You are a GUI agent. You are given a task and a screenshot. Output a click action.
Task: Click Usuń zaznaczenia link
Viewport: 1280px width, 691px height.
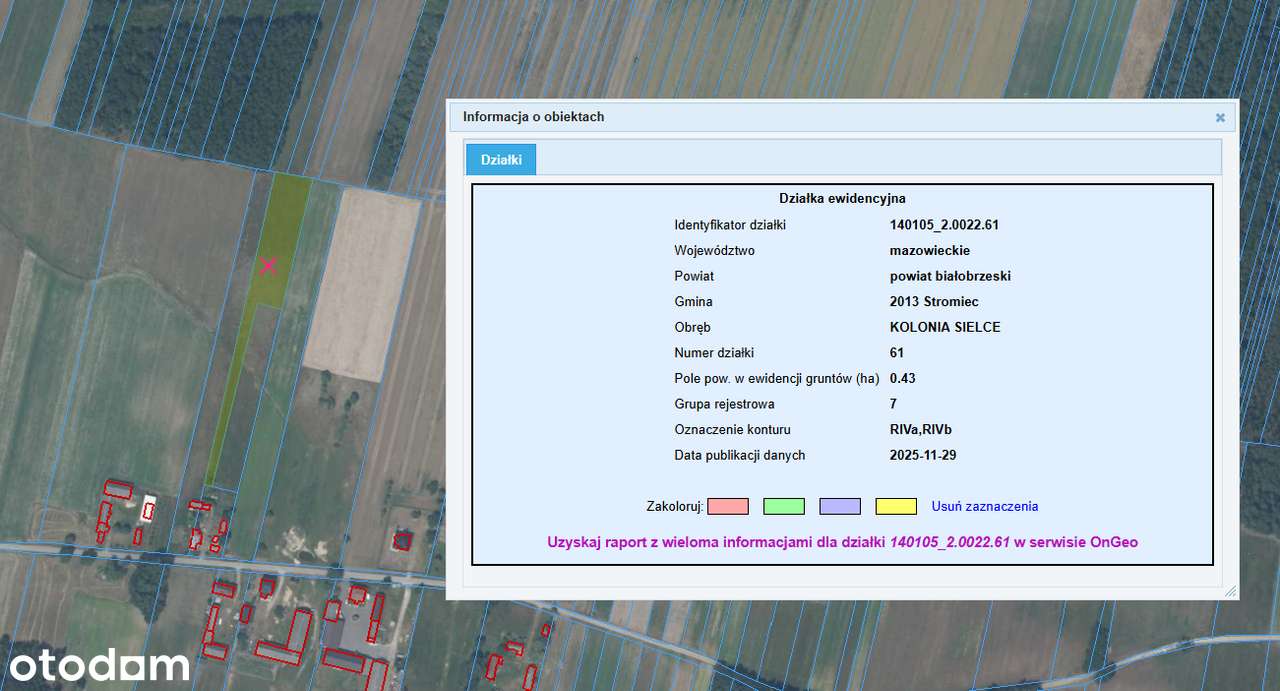click(x=985, y=507)
